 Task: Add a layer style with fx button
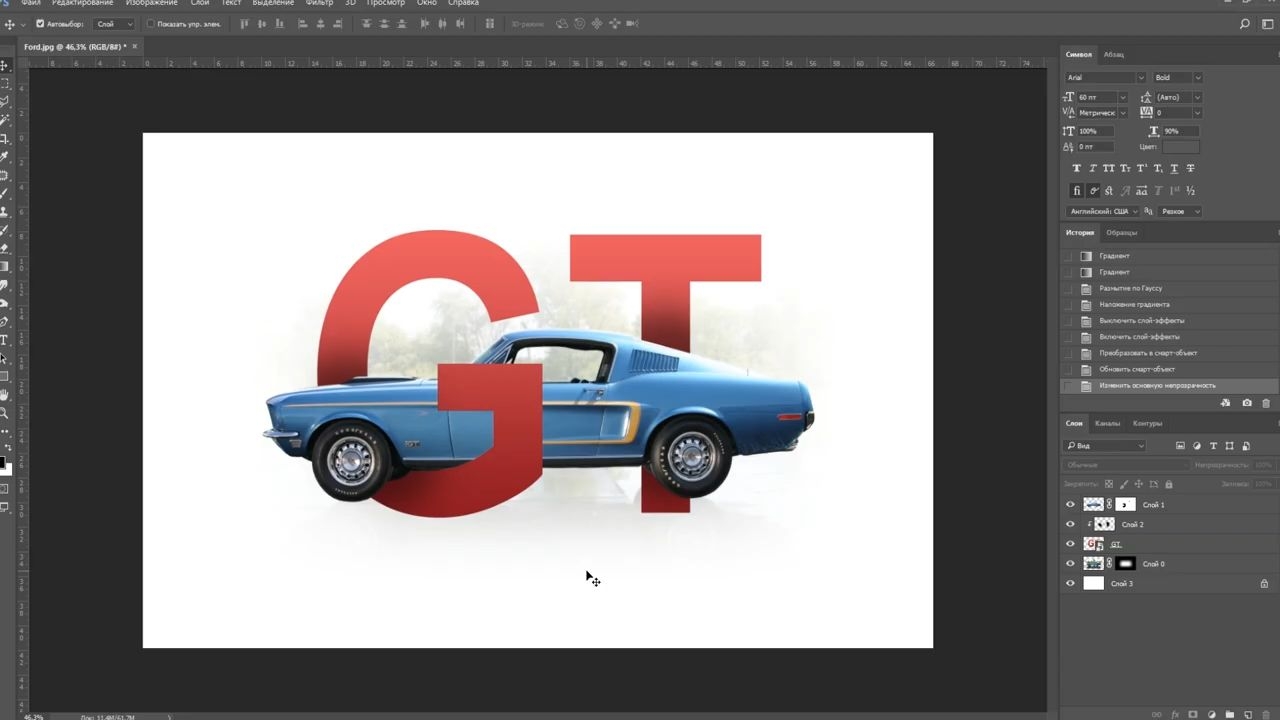pos(1175,714)
